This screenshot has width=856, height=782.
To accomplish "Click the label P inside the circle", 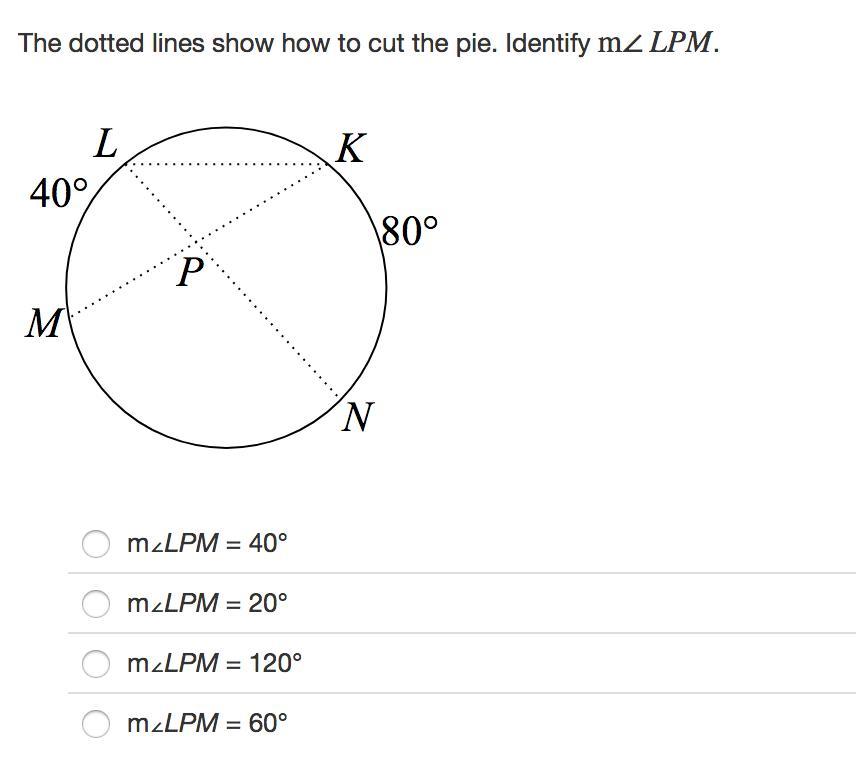I will [188, 272].
